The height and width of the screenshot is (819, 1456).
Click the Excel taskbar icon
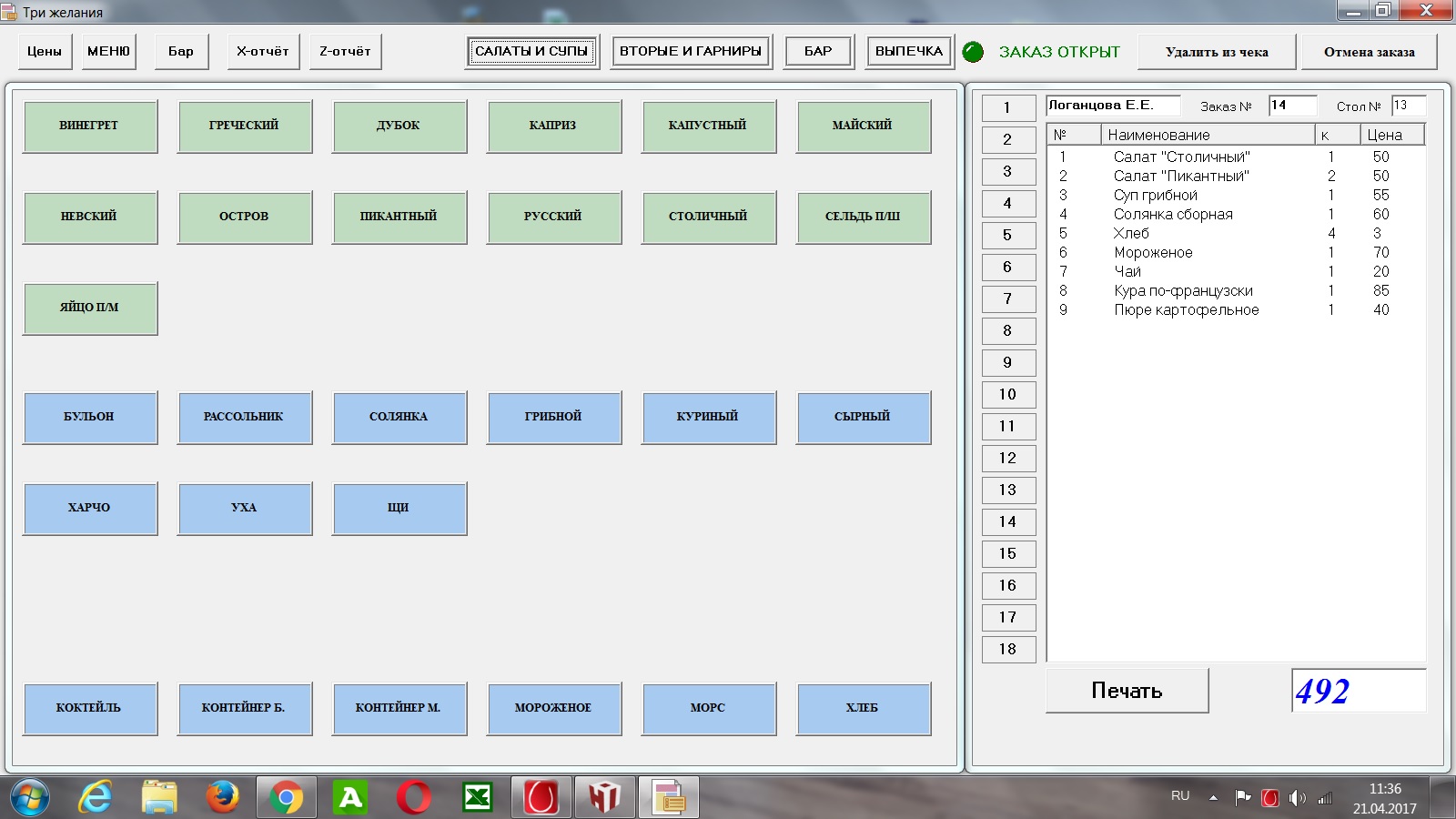pos(477,798)
